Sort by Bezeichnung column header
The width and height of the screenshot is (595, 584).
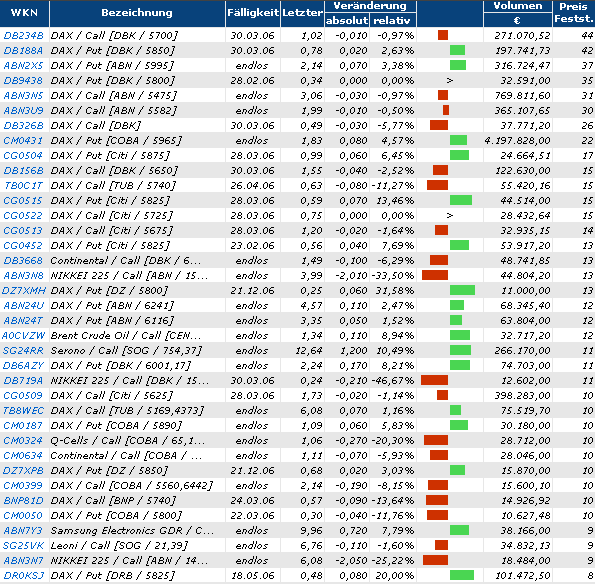pyautogui.click(x=137, y=13)
